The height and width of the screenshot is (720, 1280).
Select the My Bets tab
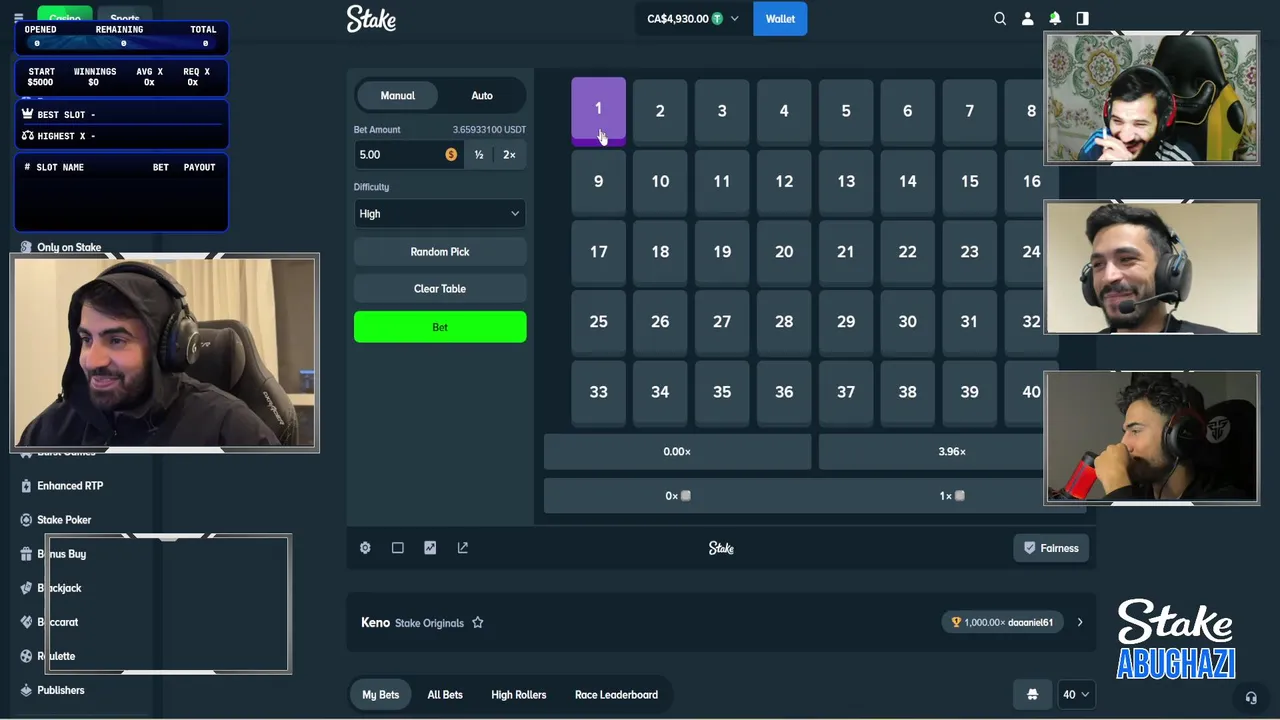tap(380, 694)
